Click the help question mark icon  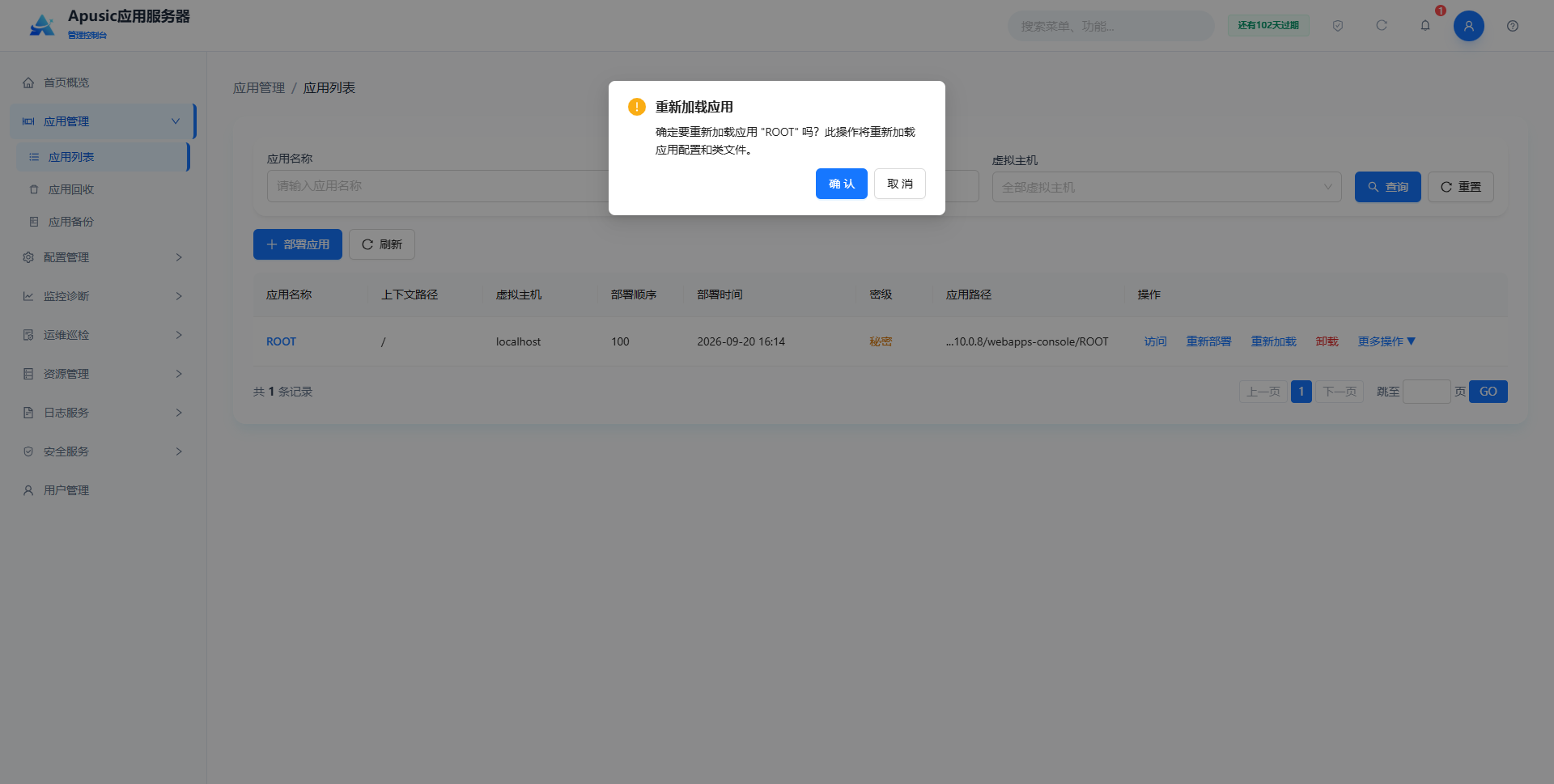(x=1513, y=26)
